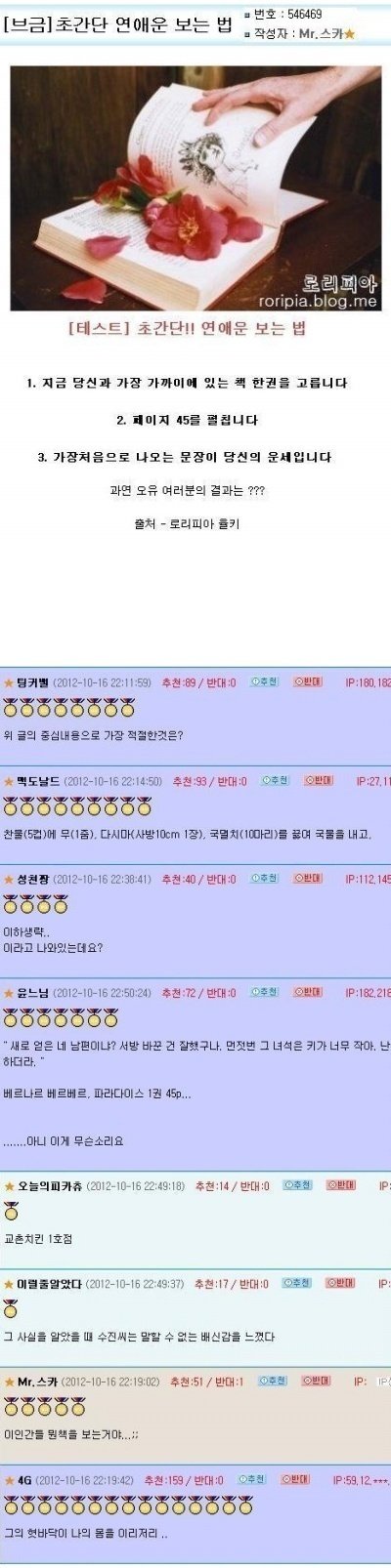Click the 반대 button on 팅커벨's comment
Image resolution: width=391 pixels, height=1568 pixels.
coord(308,682)
